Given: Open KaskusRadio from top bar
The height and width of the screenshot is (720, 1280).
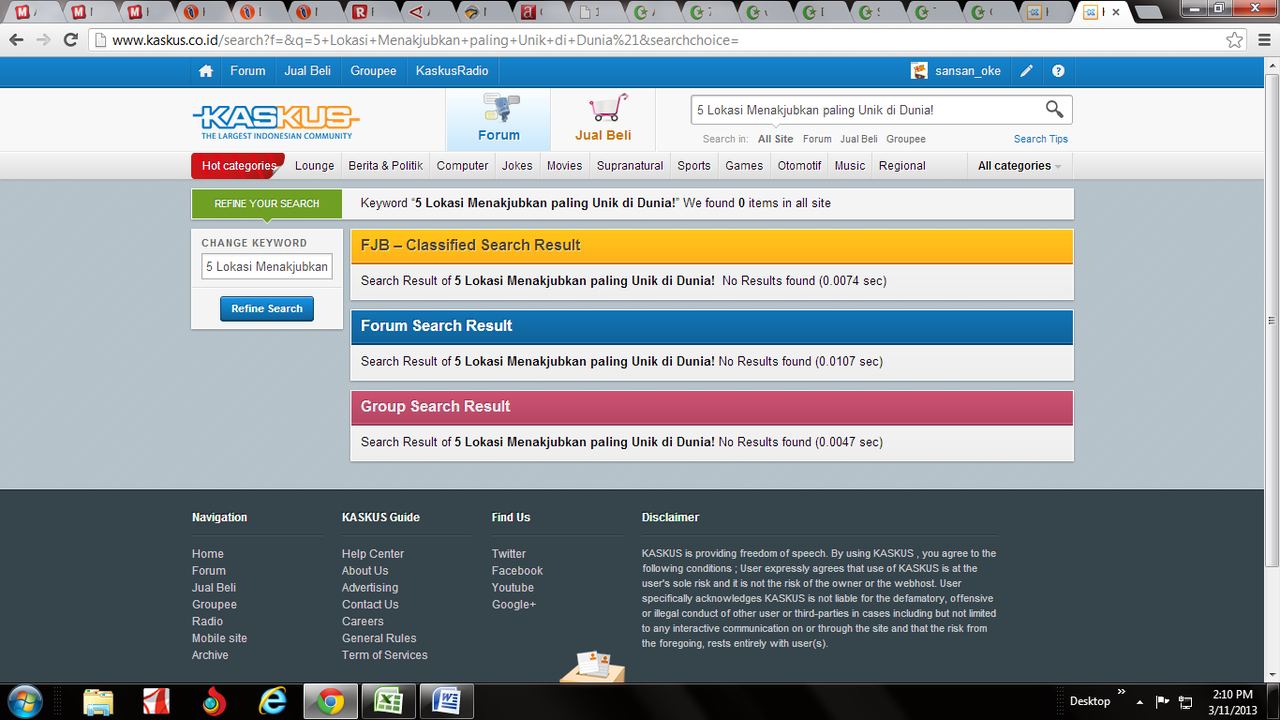Looking at the screenshot, I should (452, 71).
